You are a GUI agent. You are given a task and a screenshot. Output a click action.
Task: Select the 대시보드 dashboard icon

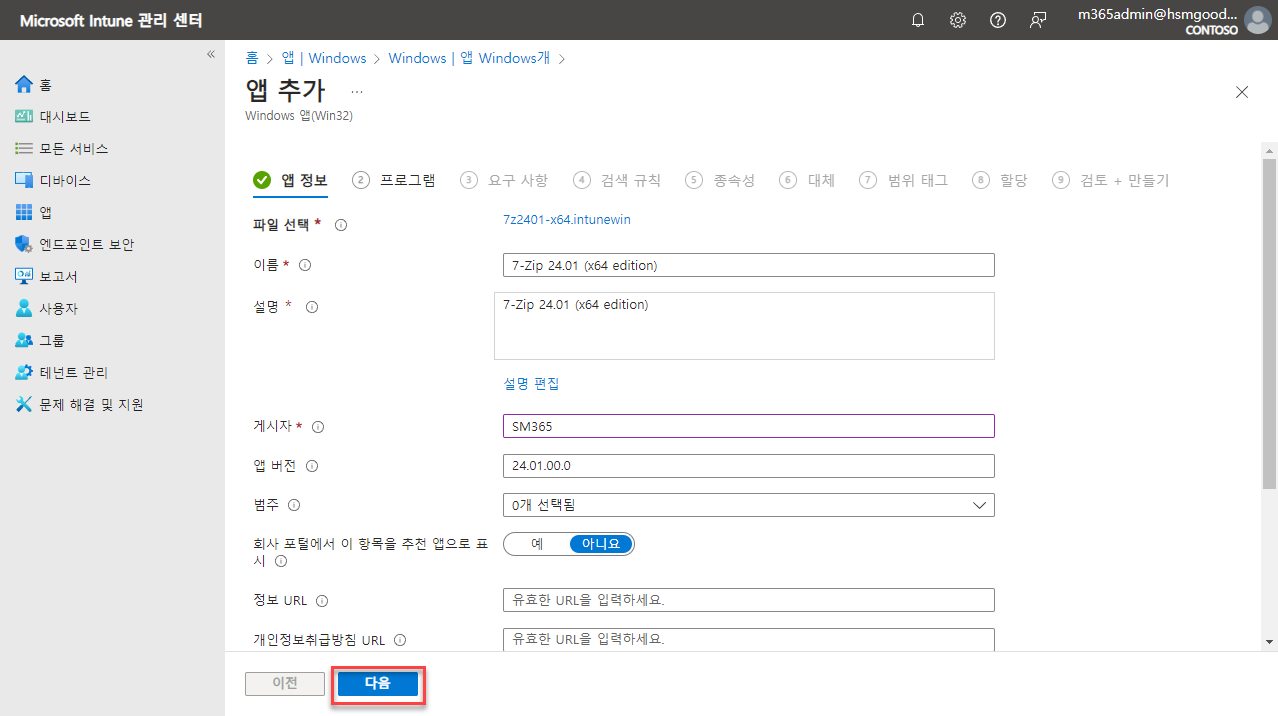click(x=24, y=116)
